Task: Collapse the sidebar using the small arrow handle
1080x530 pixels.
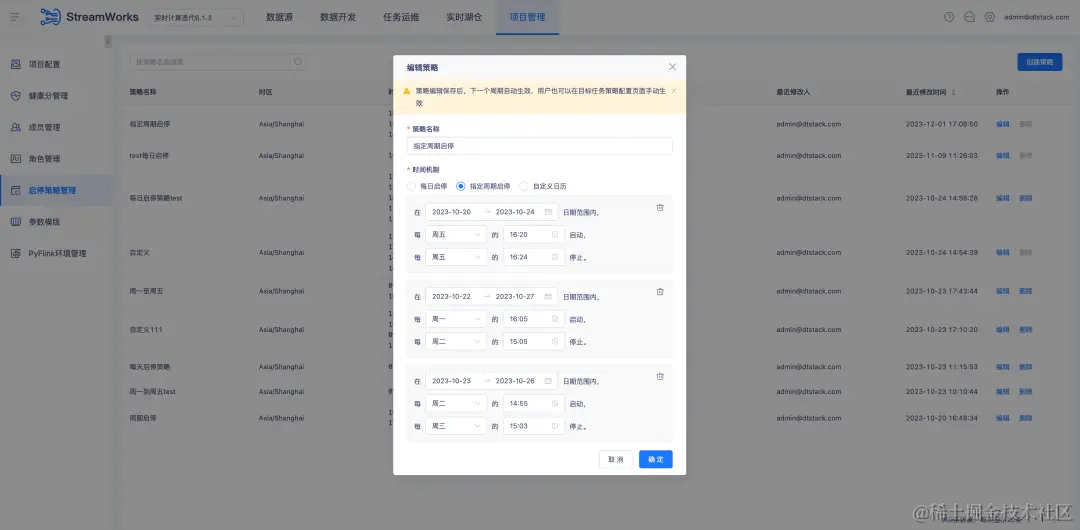Action: 108,42
